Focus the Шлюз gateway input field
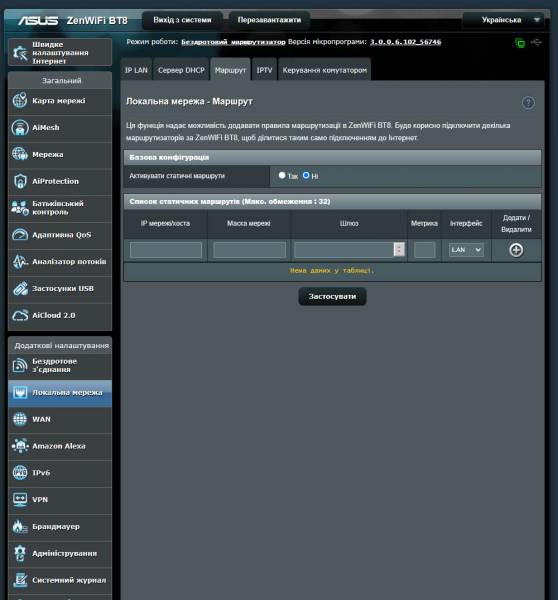Viewport: 558px width, 600px height. [x=344, y=250]
